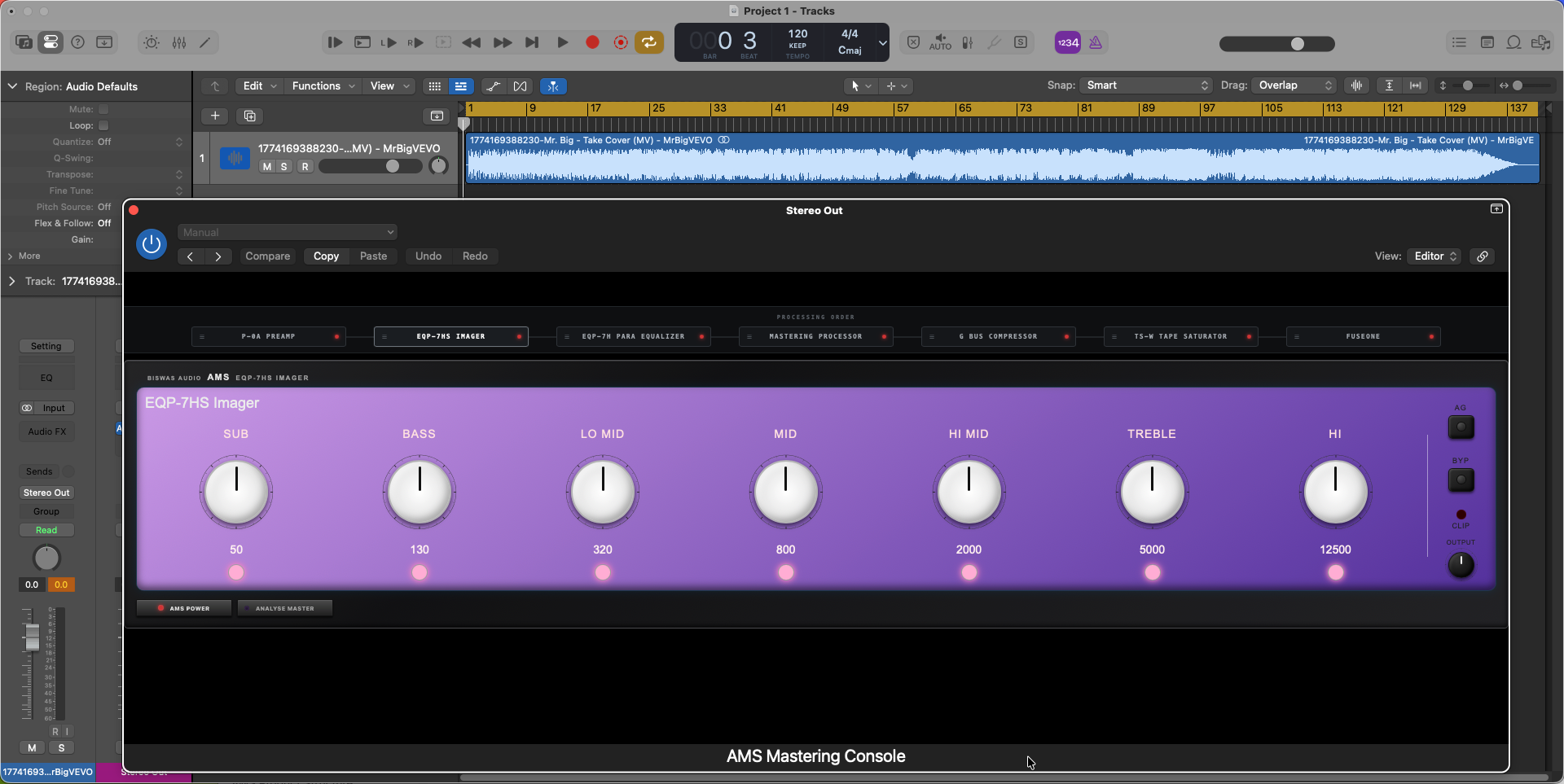Click the Flex show/hide icon

pos(520,85)
